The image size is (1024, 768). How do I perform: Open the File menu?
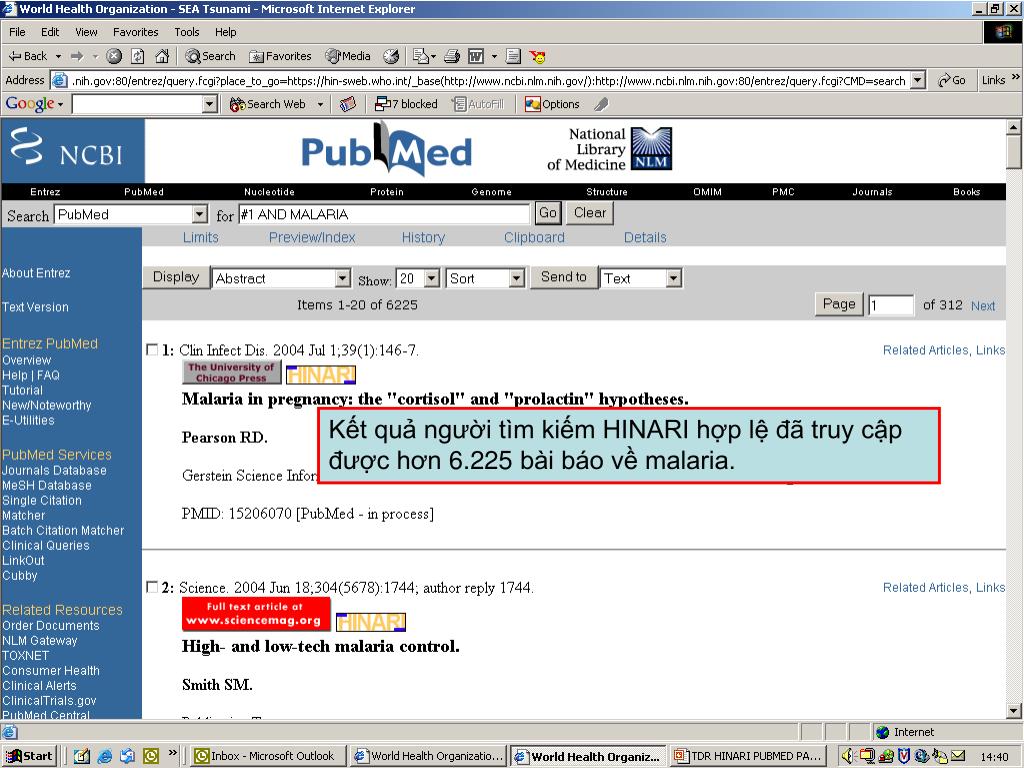click(x=17, y=32)
